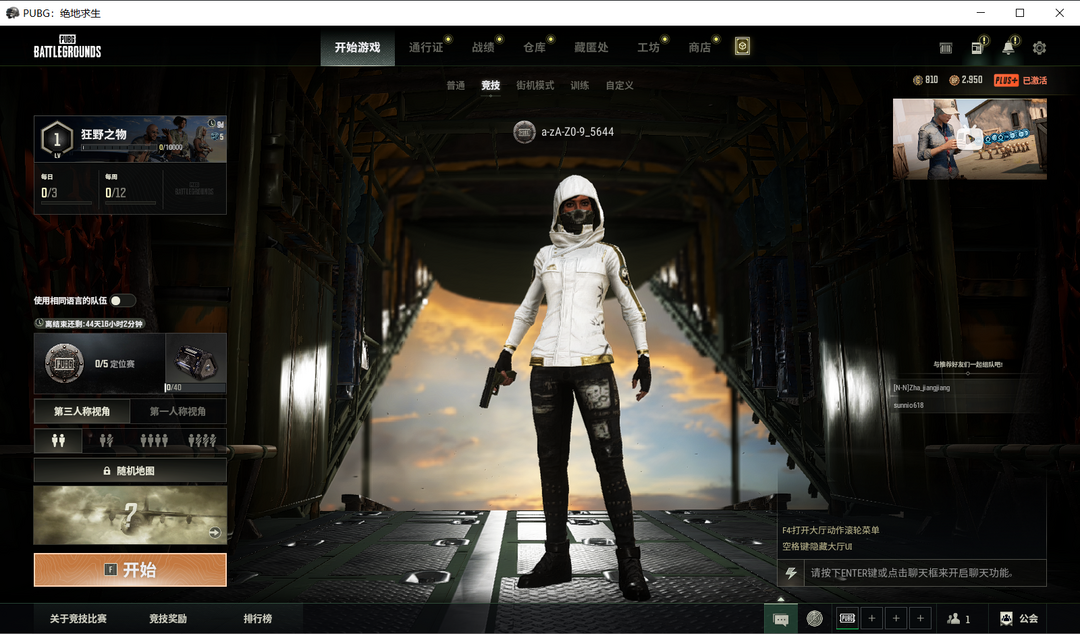Switch to 竞技 game mode

click(490, 85)
